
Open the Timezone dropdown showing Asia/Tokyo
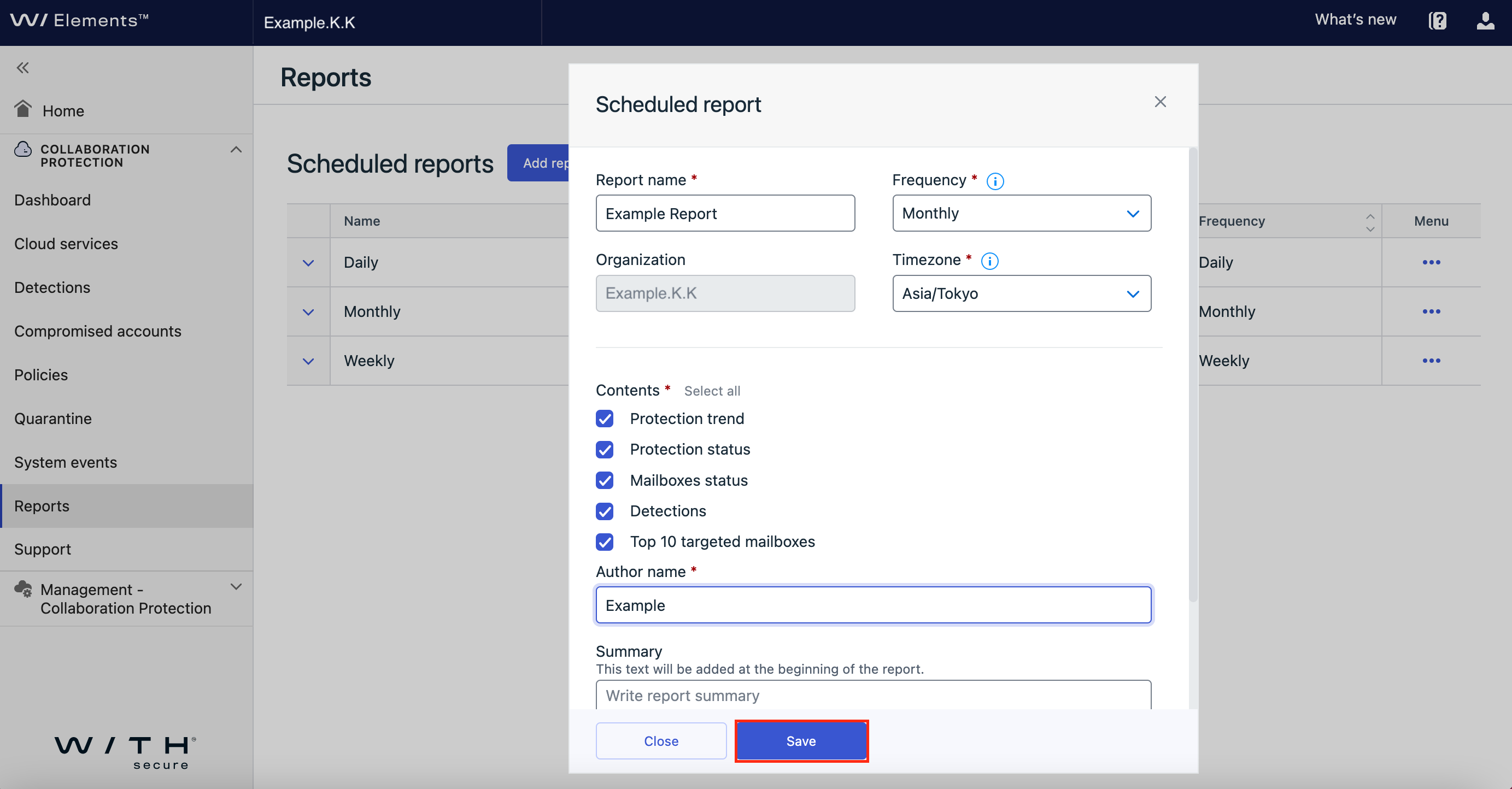pos(1021,293)
